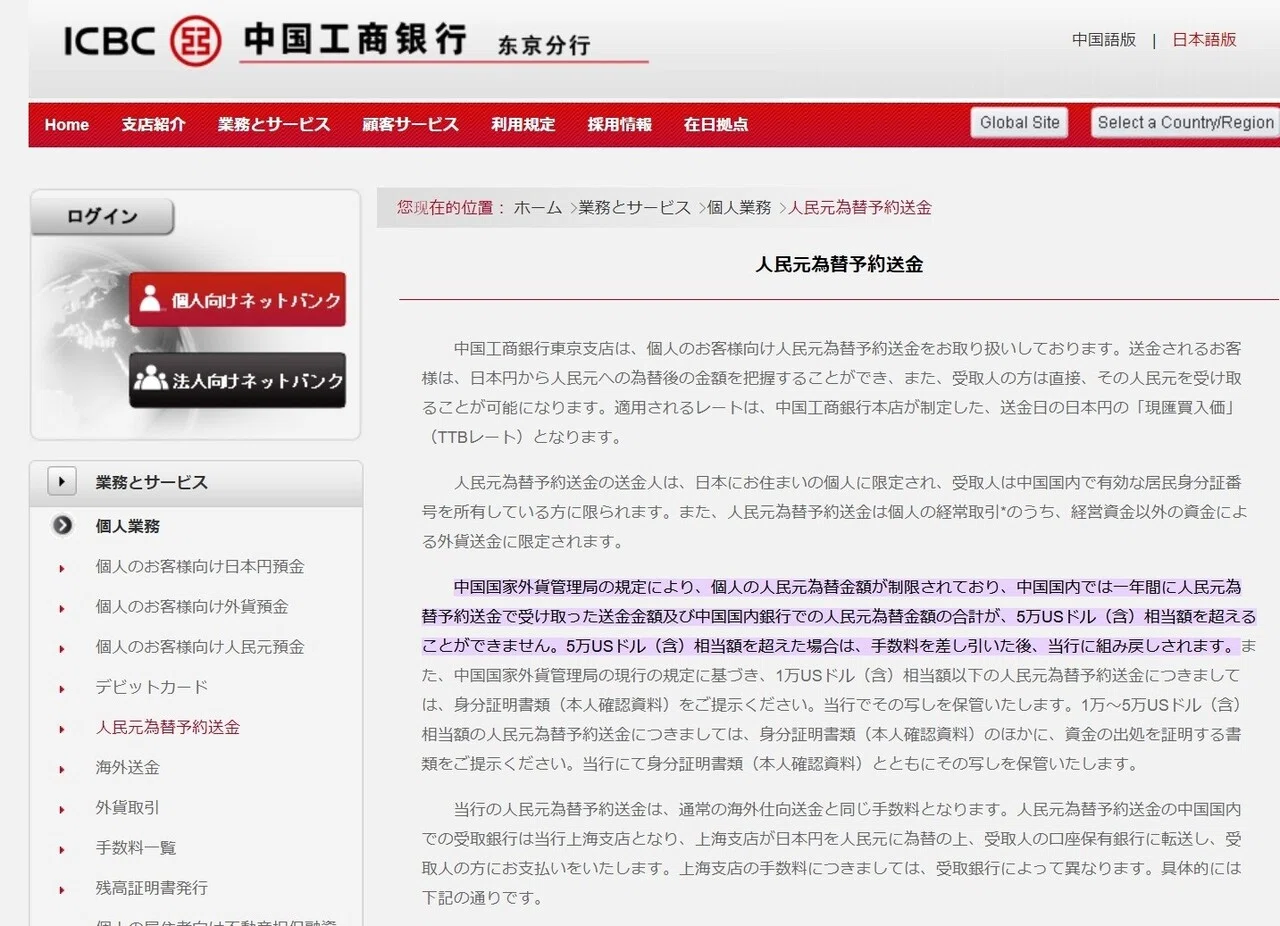Image resolution: width=1280 pixels, height=926 pixels.
Task: Click the highlighted 中国国家外貨管理局 paragraph text
Action: click(838, 616)
